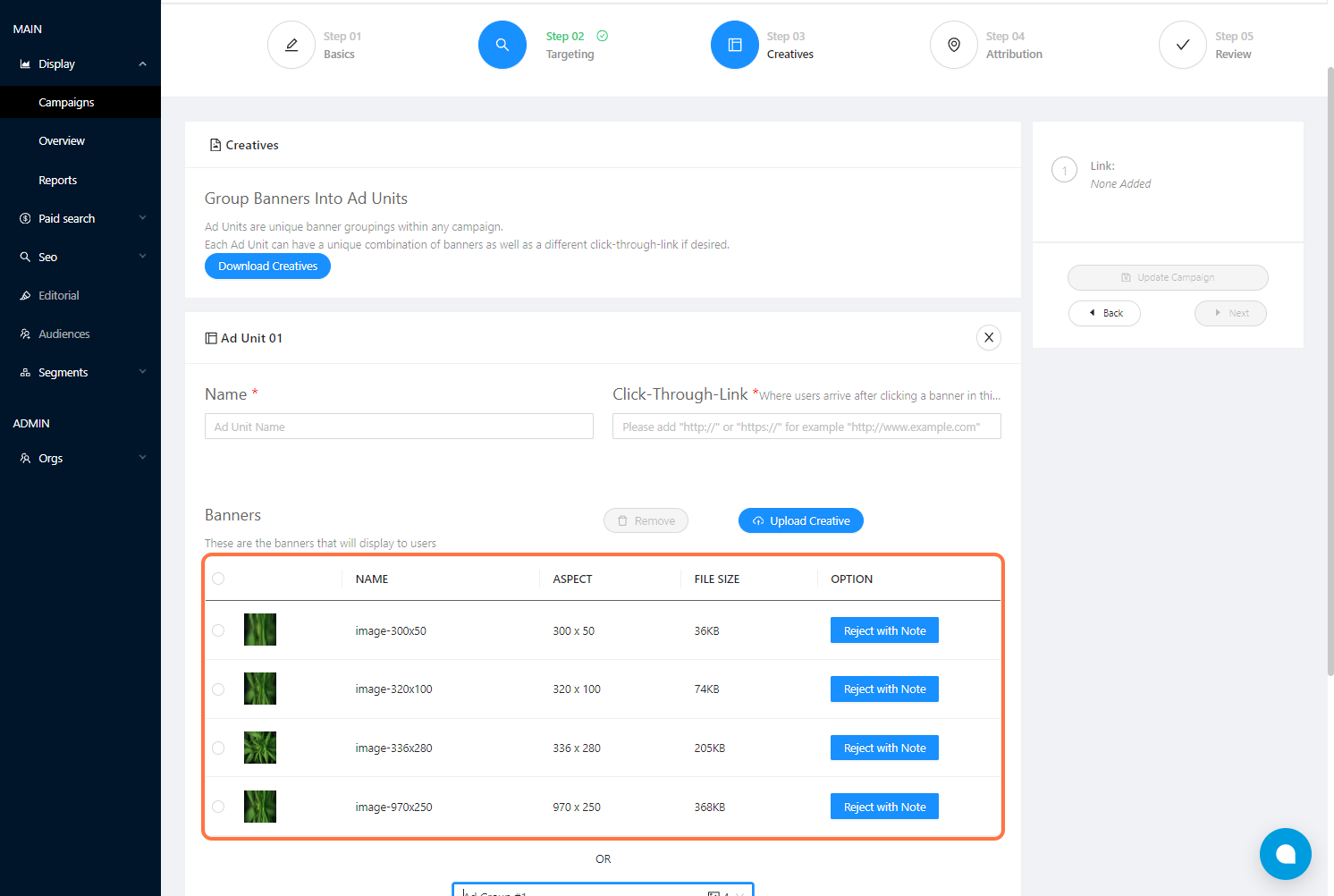This screenshot has width=1334, height=896.
Task: Click the Back button
Action: point(1104,313)
